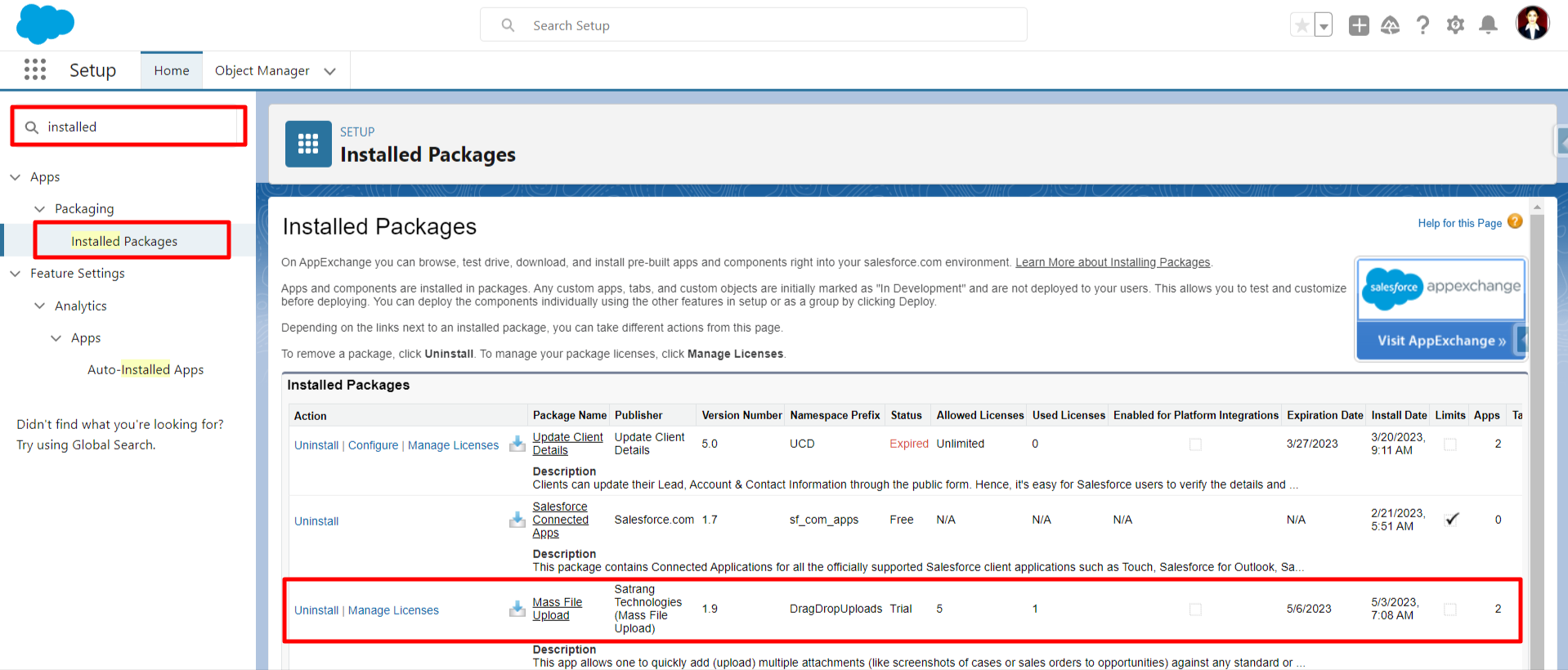Toggle Platform Integrations checkbox for Mass File Upload

coord(1195,610)
